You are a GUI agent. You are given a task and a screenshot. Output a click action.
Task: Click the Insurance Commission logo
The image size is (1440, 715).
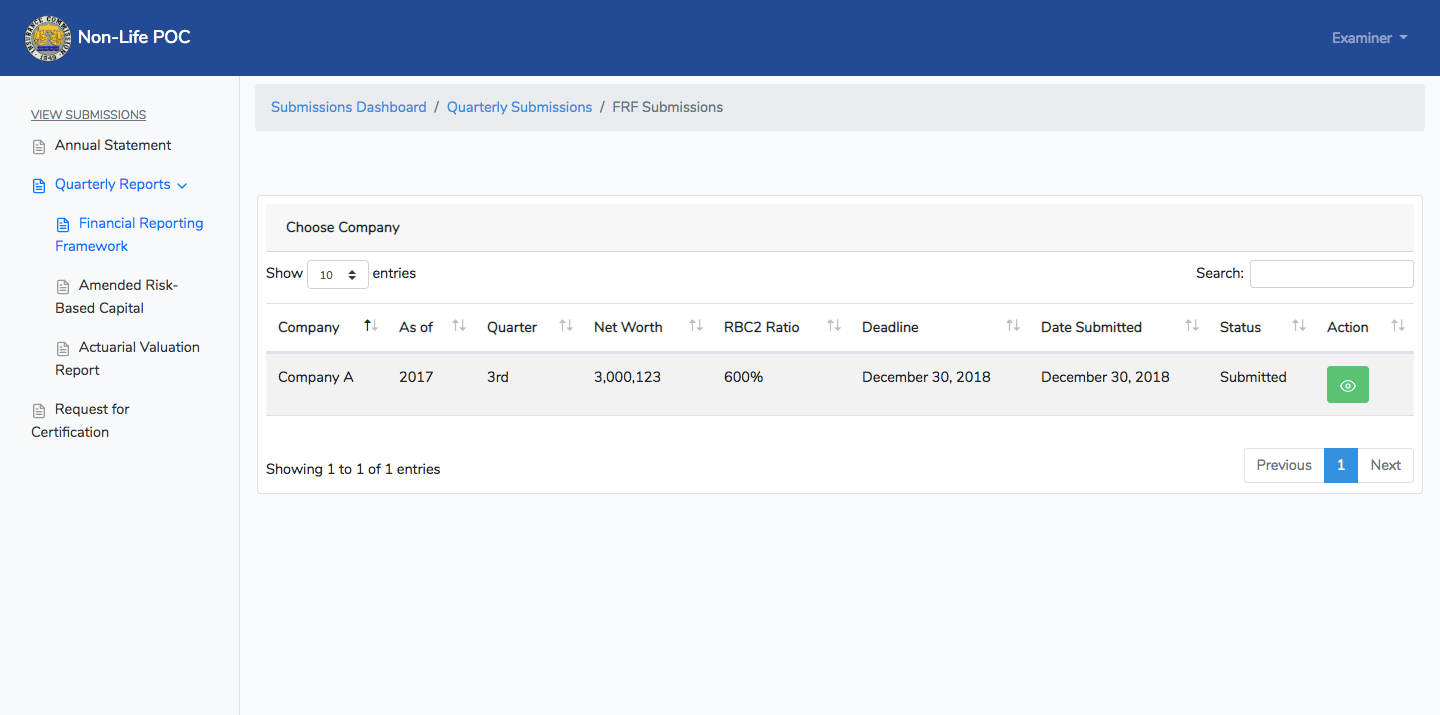click(47, 38)
